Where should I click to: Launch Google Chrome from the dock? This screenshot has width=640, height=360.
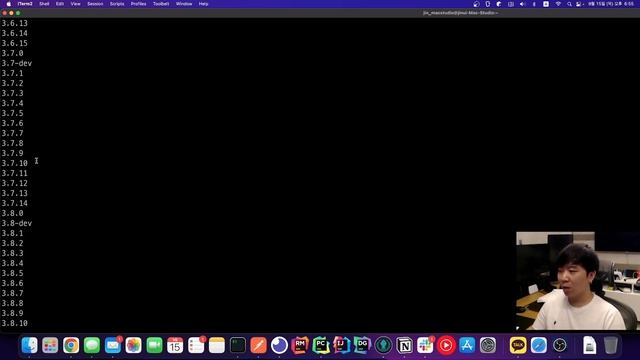pos(71,345)
